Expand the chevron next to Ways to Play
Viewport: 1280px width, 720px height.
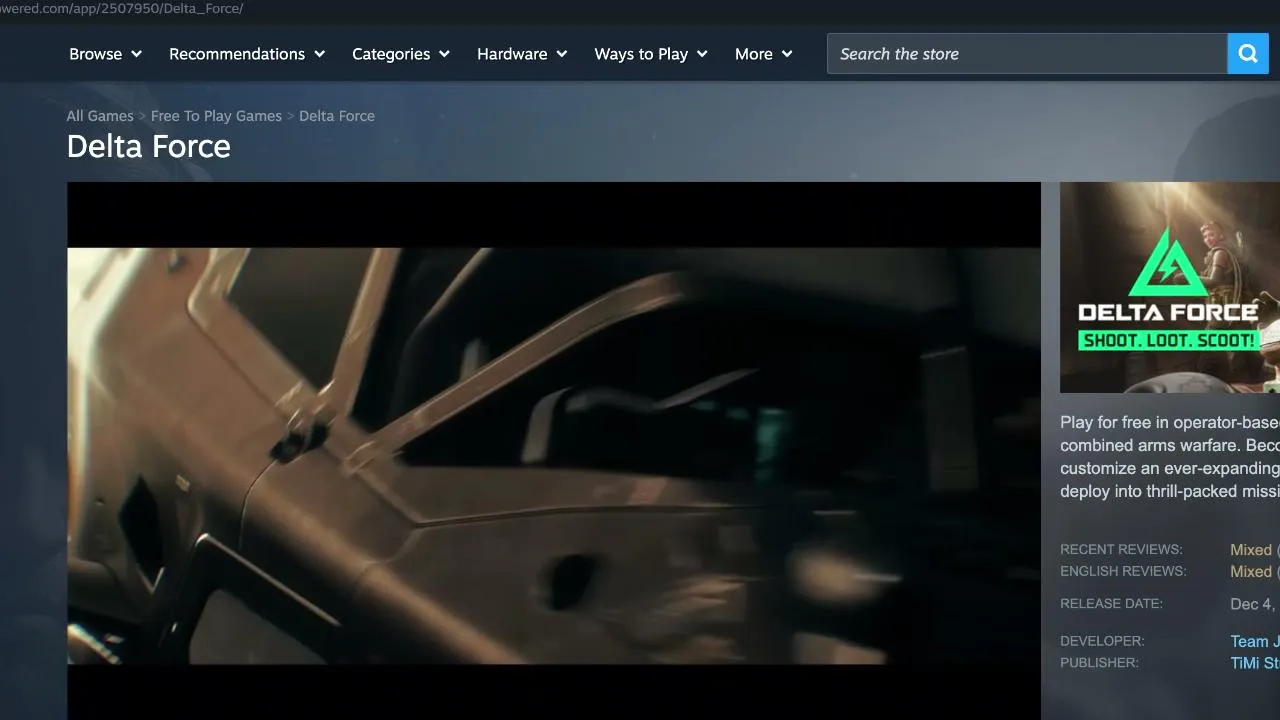[702, 54]
